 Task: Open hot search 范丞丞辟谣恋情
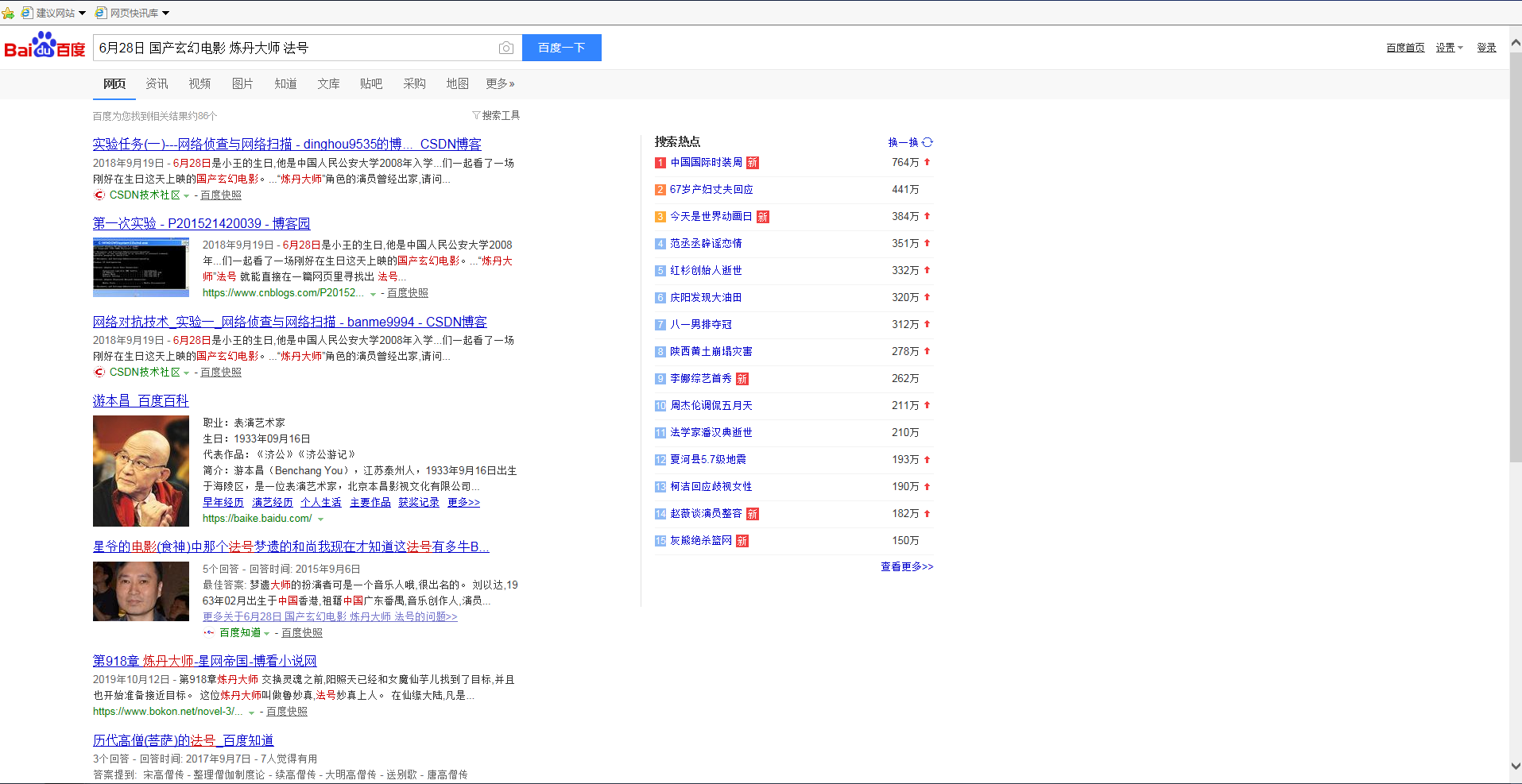[706, 244]
